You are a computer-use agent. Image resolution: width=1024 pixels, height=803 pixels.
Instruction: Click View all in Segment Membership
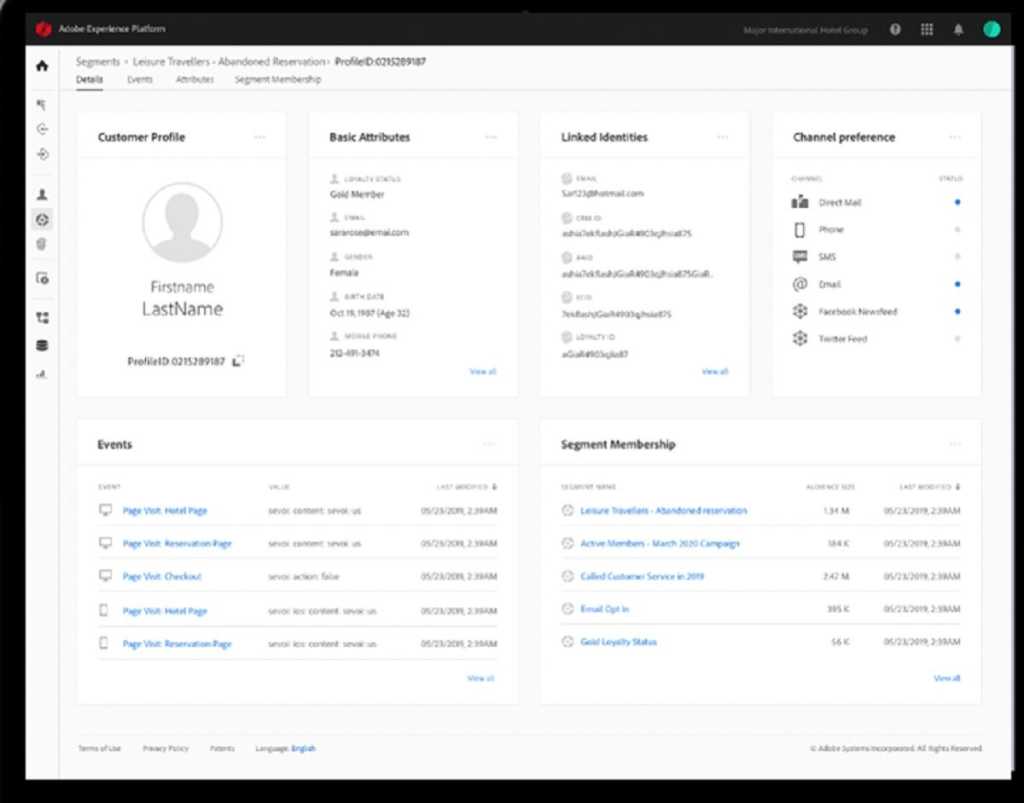[947, 678]
